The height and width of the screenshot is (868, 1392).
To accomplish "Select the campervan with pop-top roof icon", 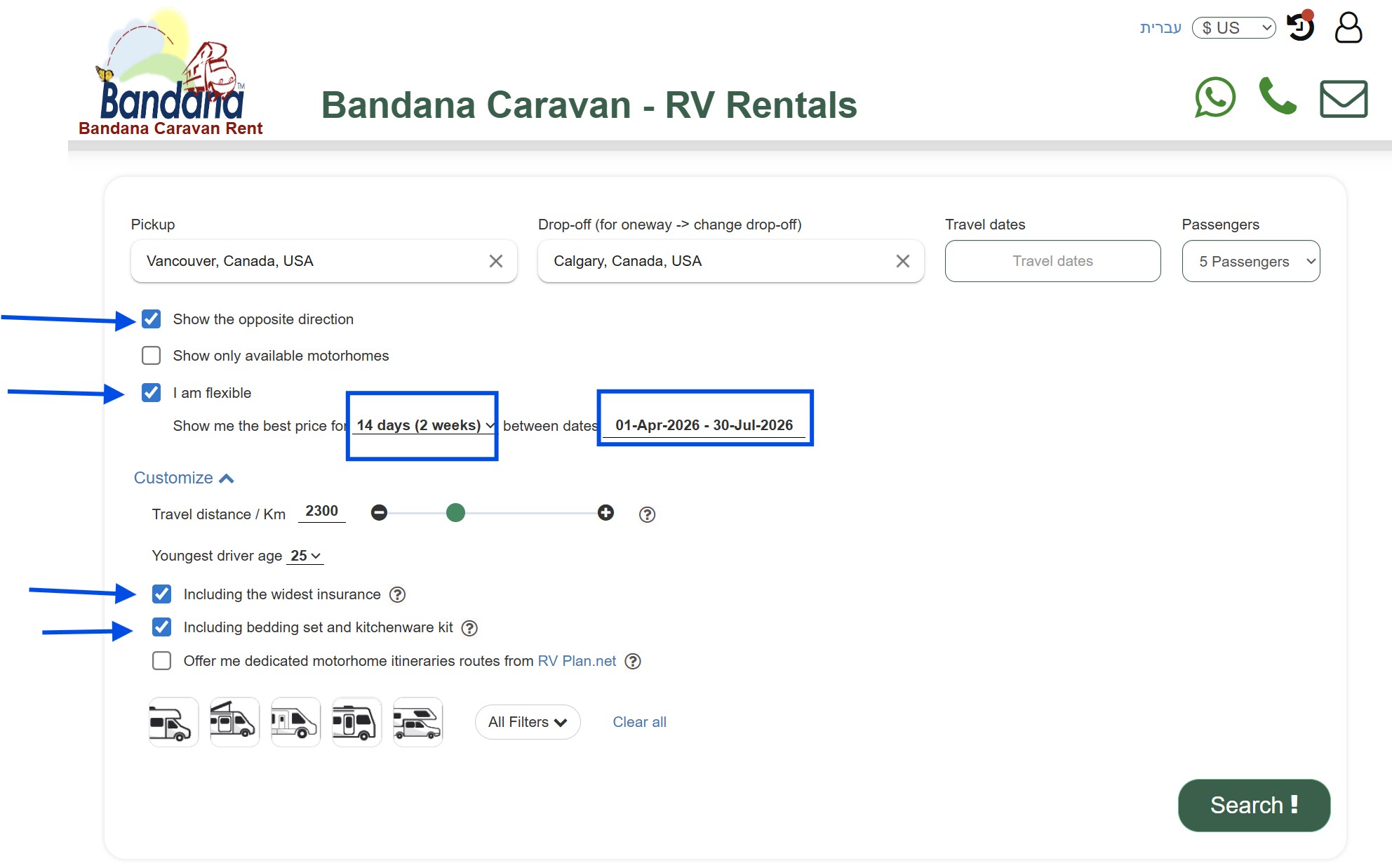I will [x=234, y=721].
